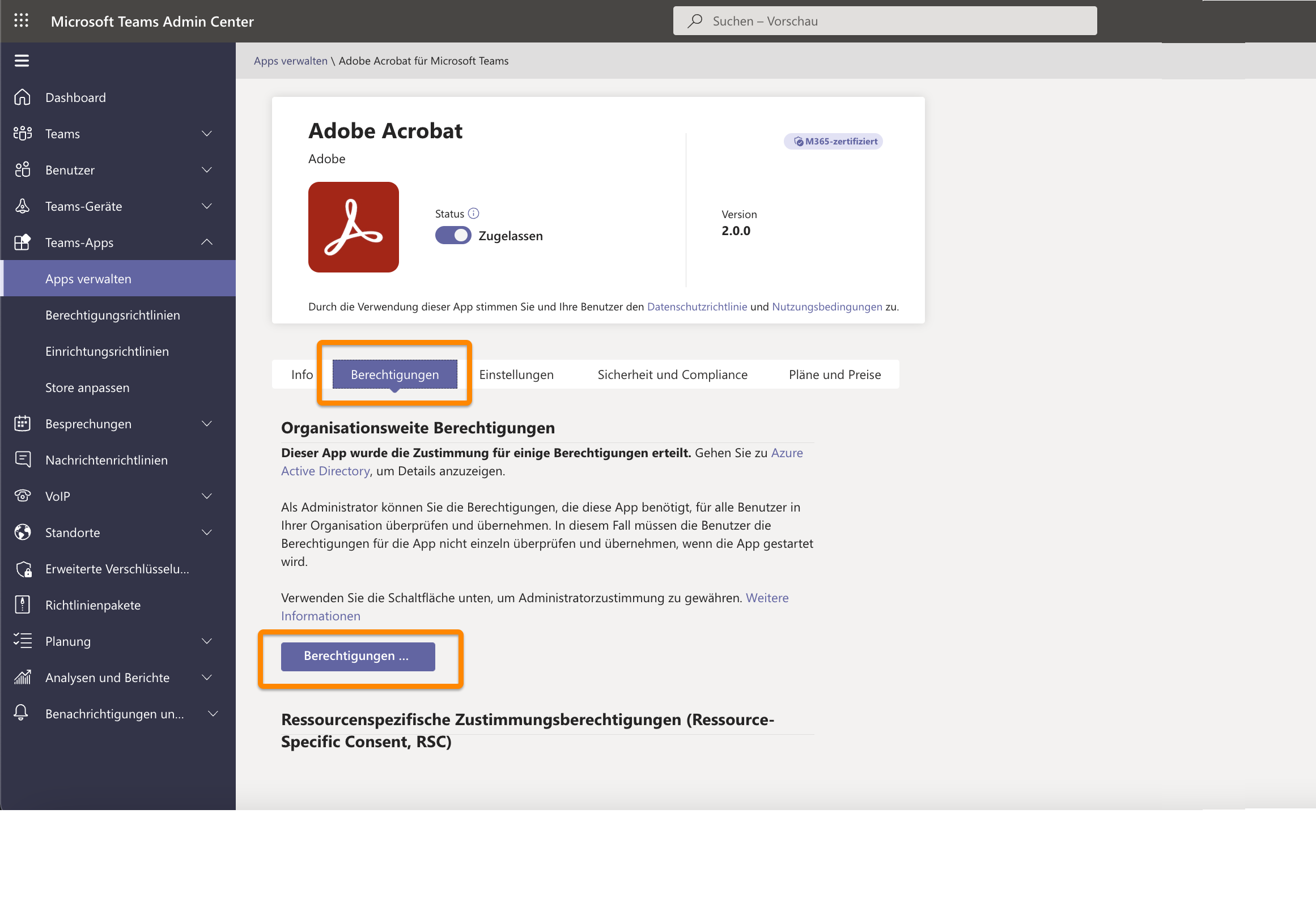The image size is (1316, 920).
Task: Click the Erweiterte Verschlüsselung shield icon
Action: 23,569
